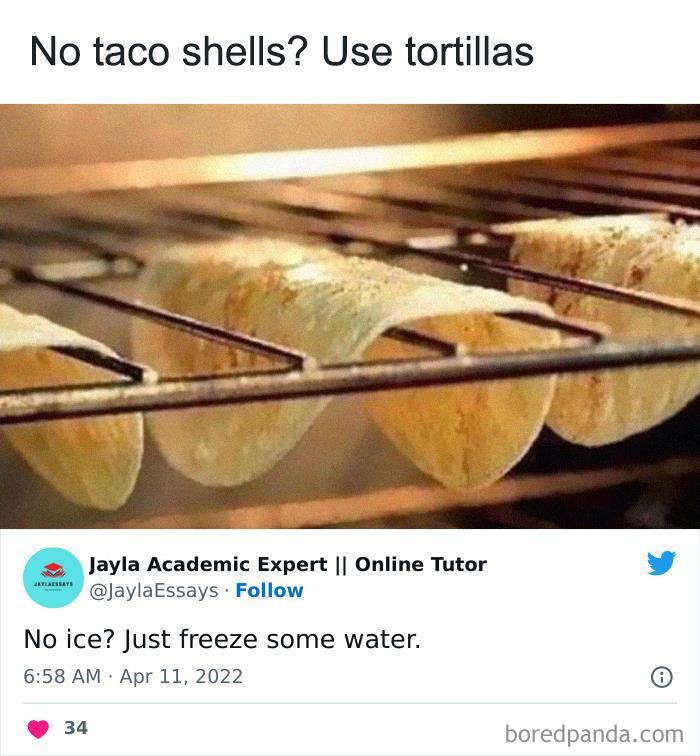Screen dimensions: 700x756
Task: Click the @JaylaEssays handle
Action: pyautogui.click(x=154, y=591)
